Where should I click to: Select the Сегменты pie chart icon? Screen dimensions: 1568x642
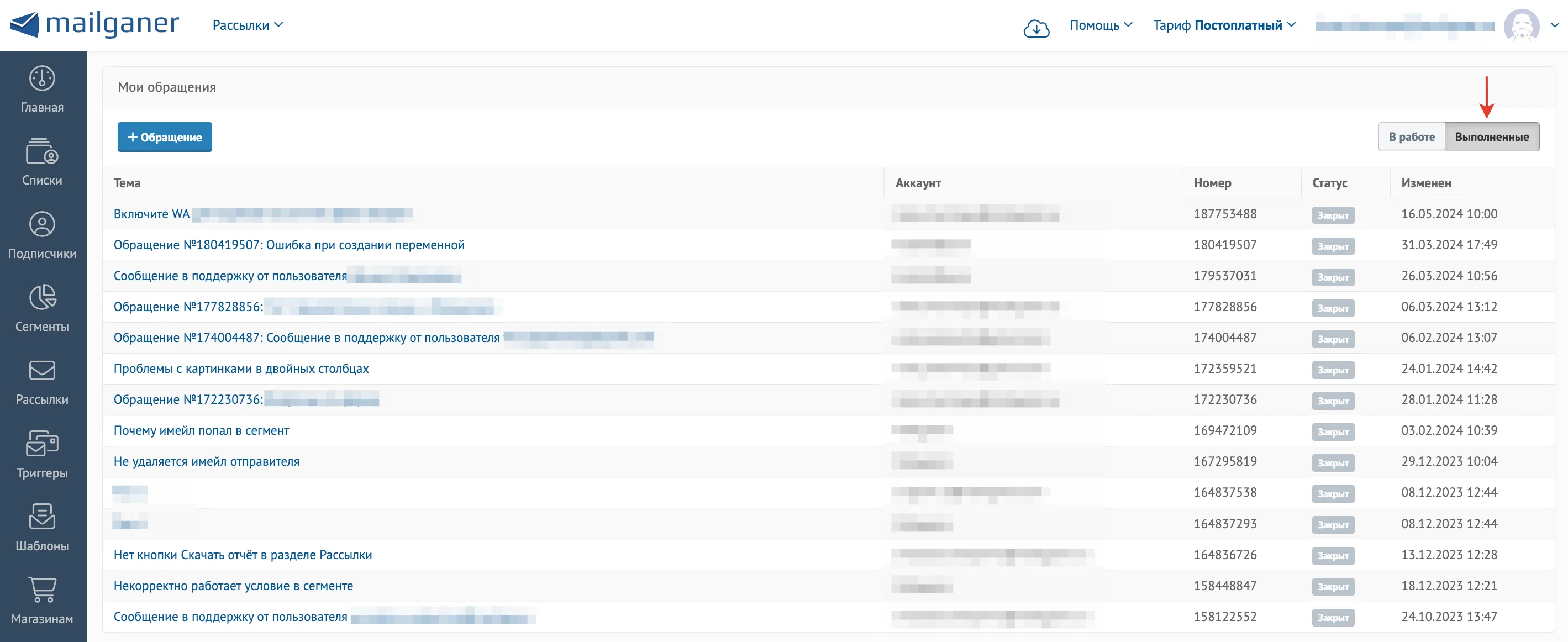tap(42, 298)
